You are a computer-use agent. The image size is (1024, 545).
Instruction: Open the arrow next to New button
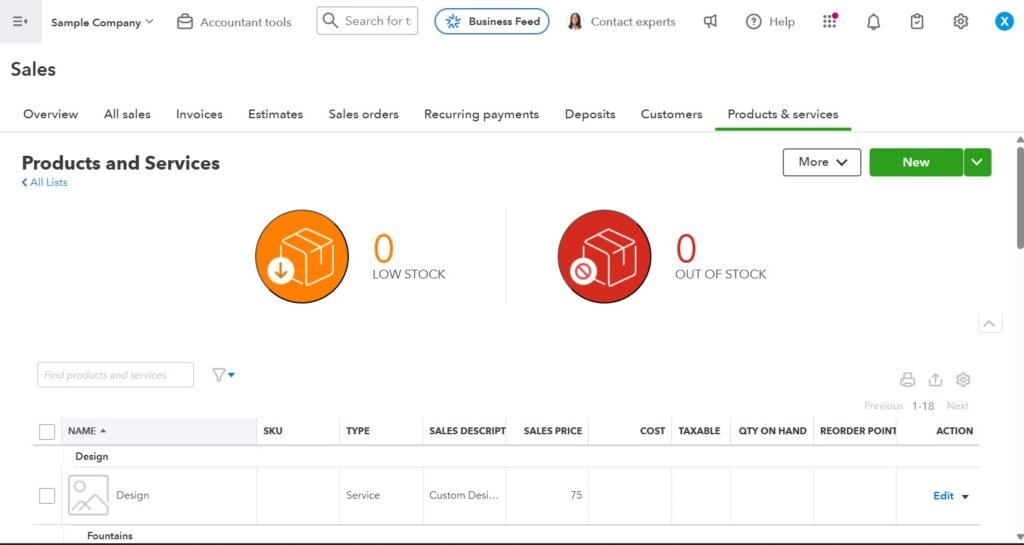coord(978,162)
